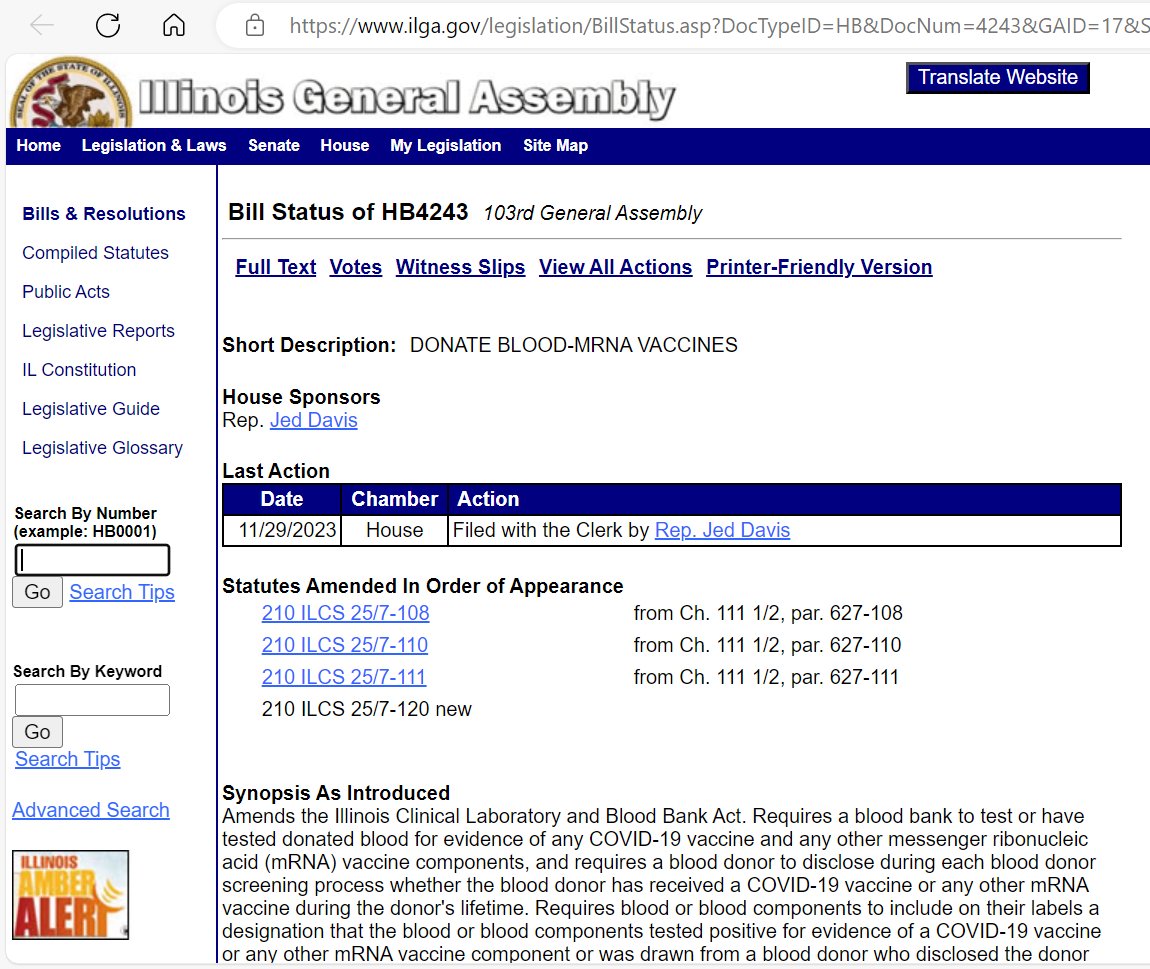
Task: Click the browser address bar URL
Action: (719, 26)
